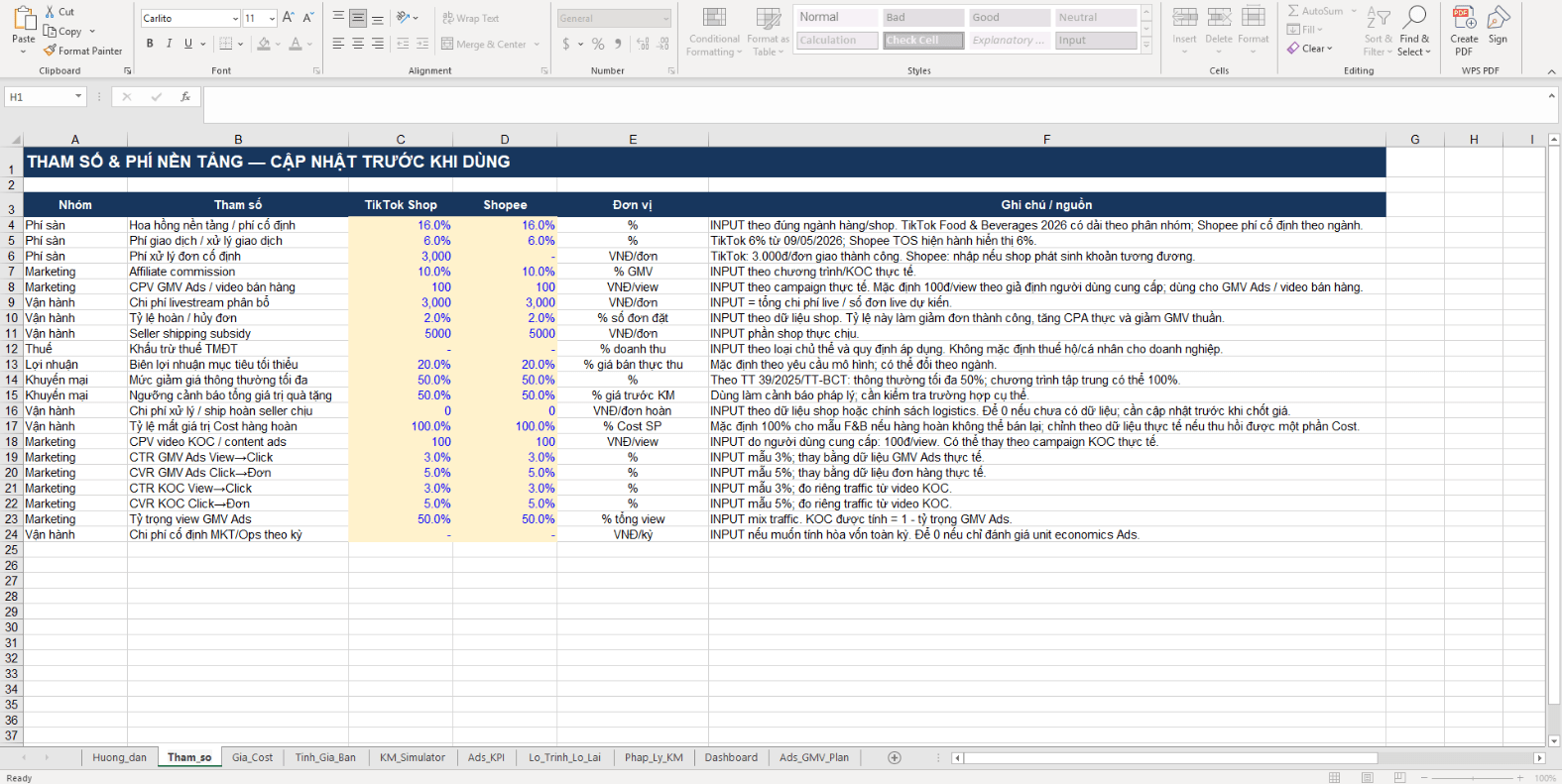The image size is (1562, 784).
Task: Apply the Check Cell style
Action: coord(923,41)
